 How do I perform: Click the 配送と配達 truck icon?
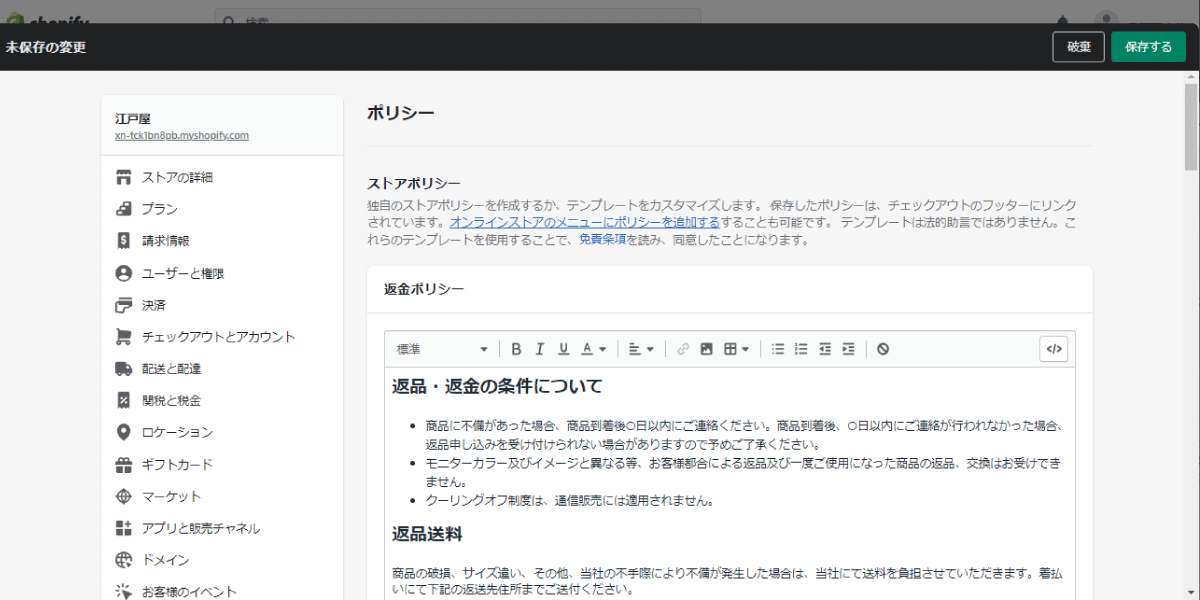click(124, 369)
